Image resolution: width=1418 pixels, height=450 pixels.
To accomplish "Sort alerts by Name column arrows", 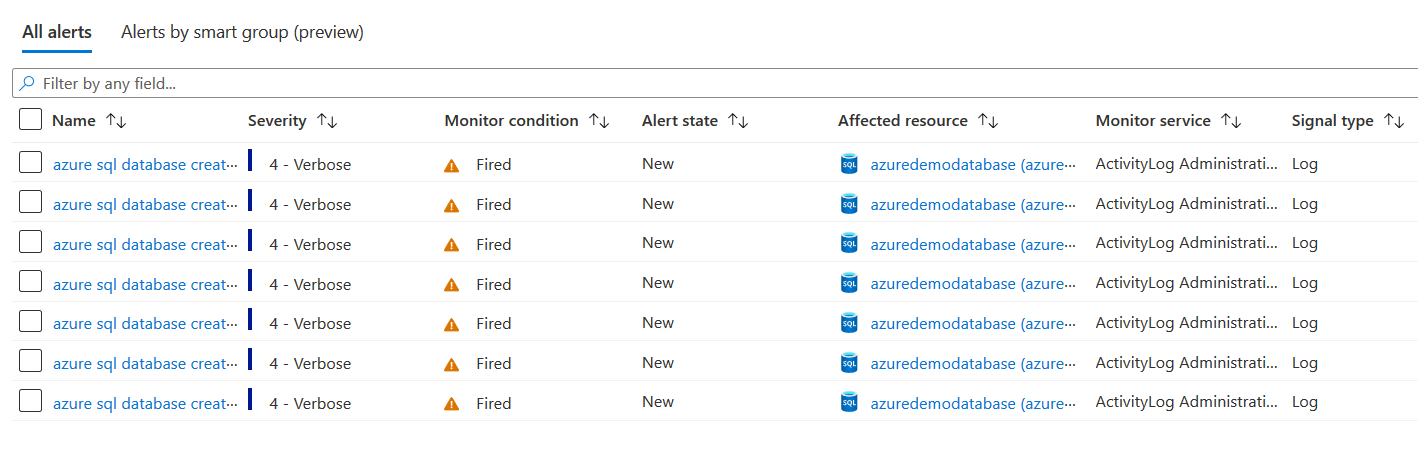I will pos(116,121).
